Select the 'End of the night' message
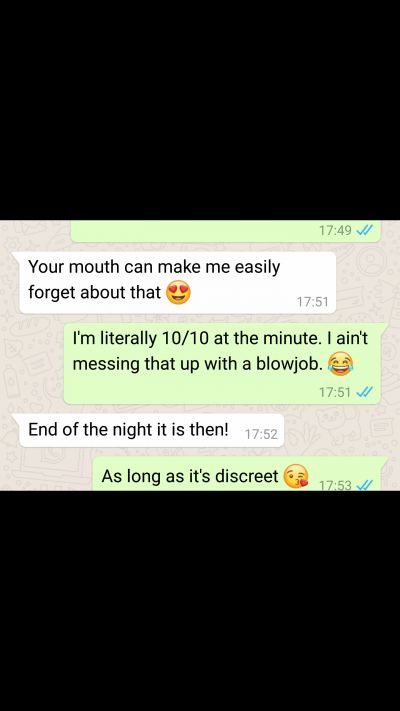The height and width of the screenshot is (711, 400). (151, 430)
